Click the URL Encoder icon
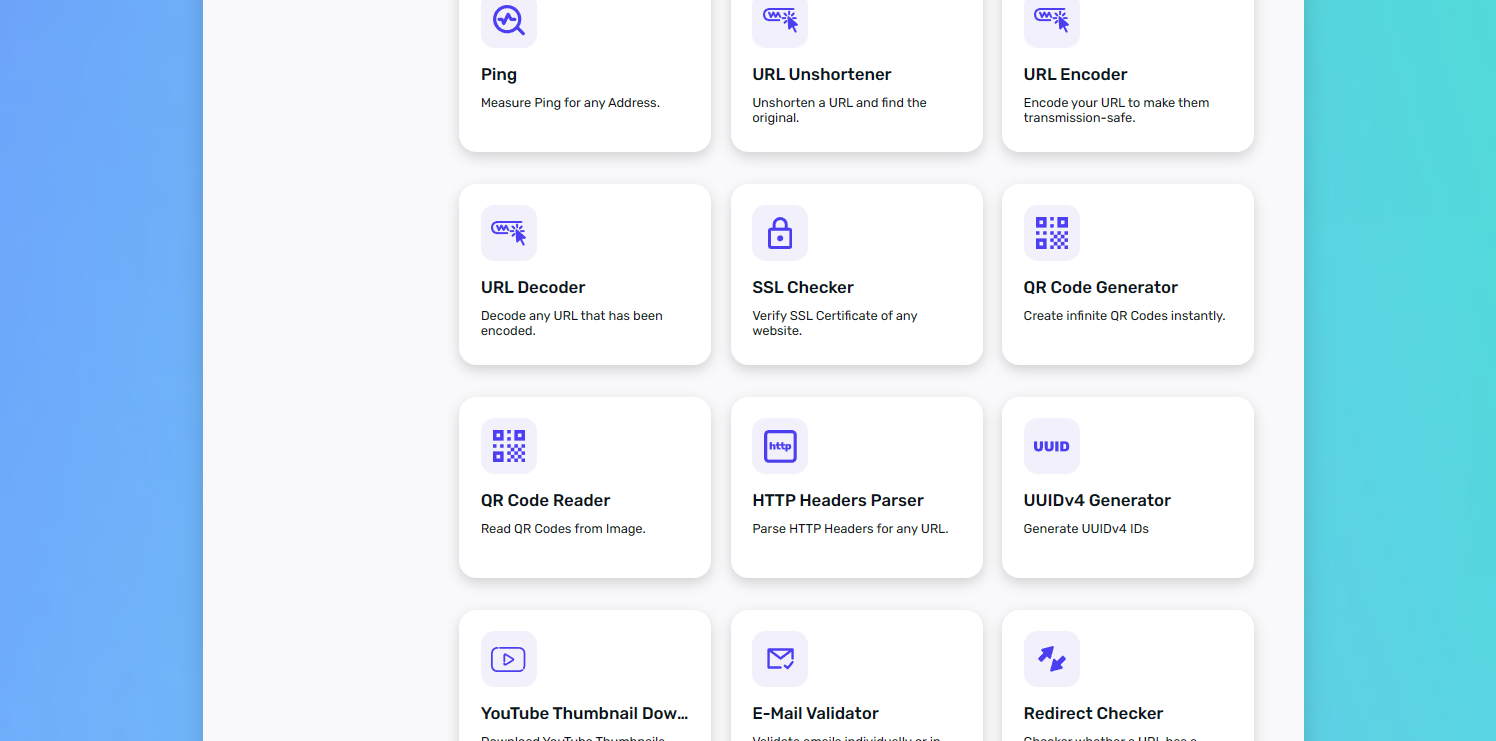Screen dimensions: 1496x741 point(1051,20)
